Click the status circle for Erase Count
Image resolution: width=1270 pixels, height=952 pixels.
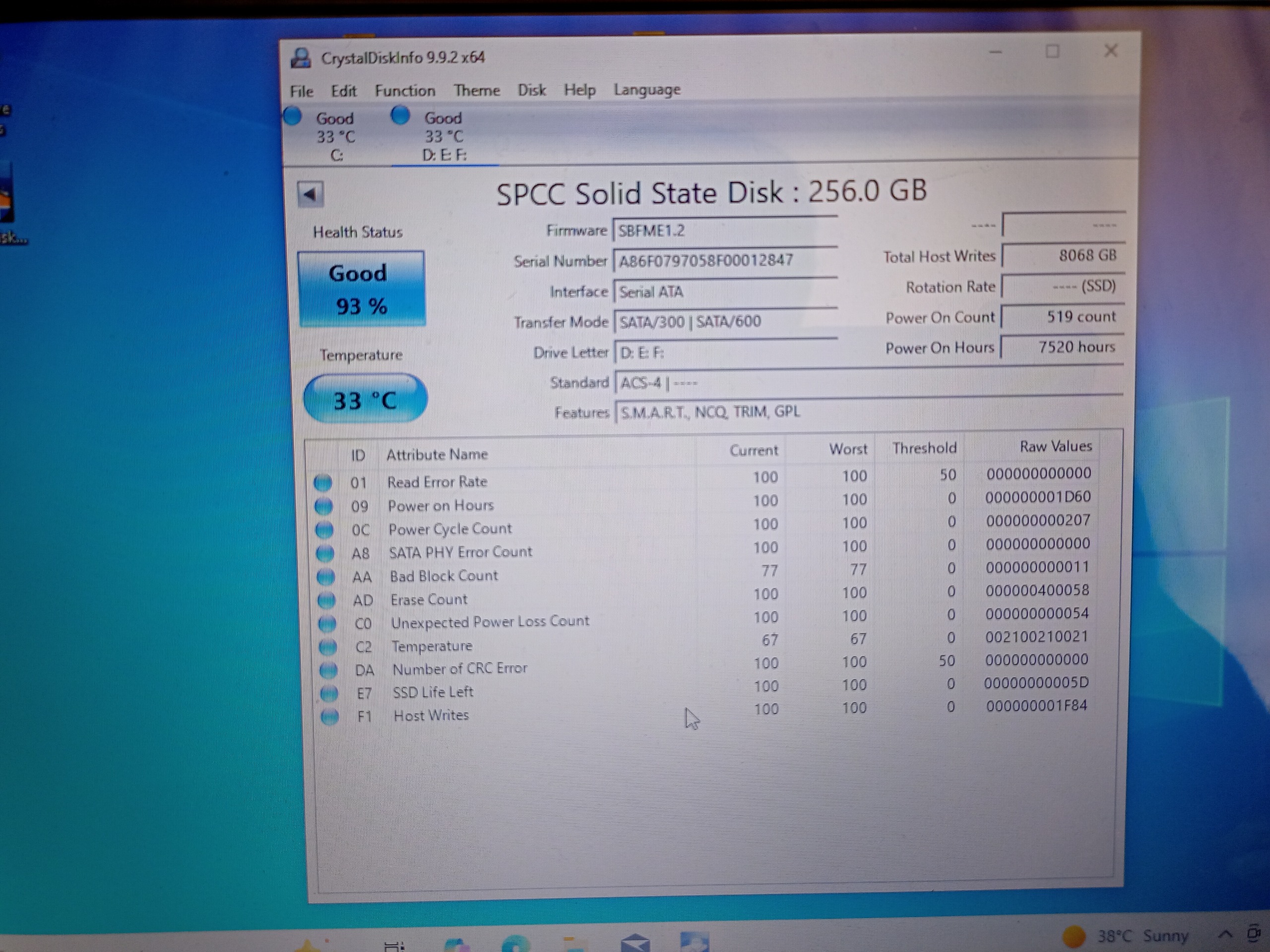pyautogui.click(x=326, y=600)
